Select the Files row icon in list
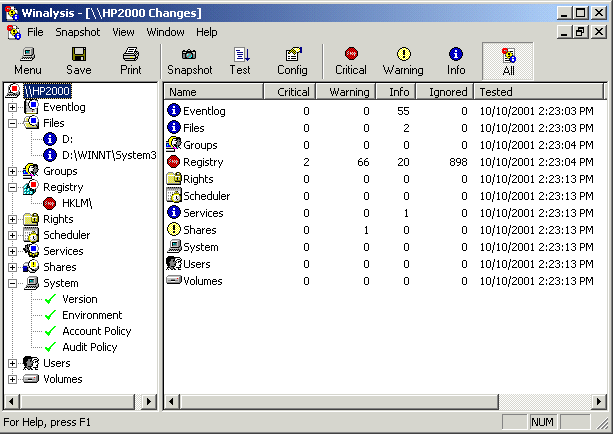This screenshot has width=613, height=434. click(x=174, y=127)
